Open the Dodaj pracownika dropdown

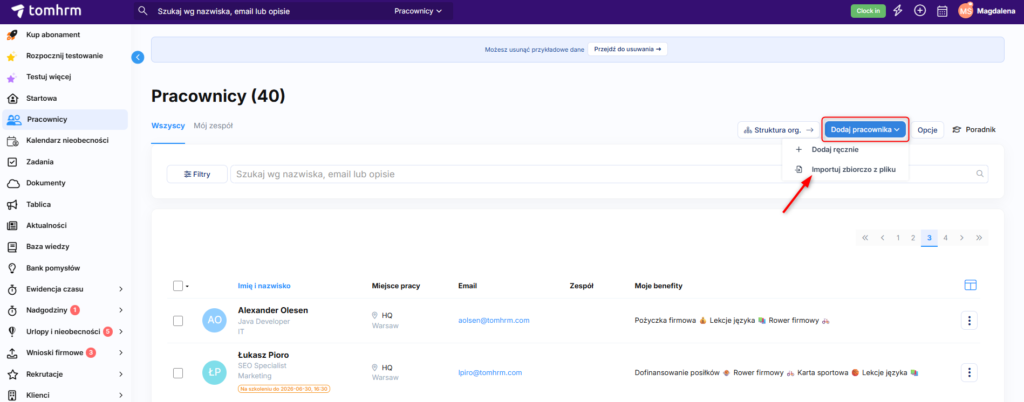866,129
